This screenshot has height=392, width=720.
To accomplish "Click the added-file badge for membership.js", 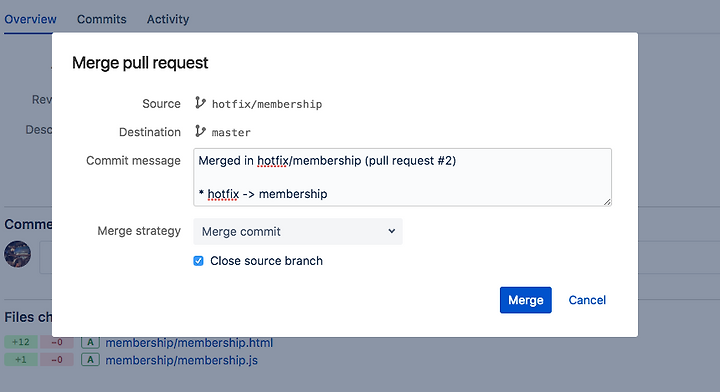I will point(90,360).
